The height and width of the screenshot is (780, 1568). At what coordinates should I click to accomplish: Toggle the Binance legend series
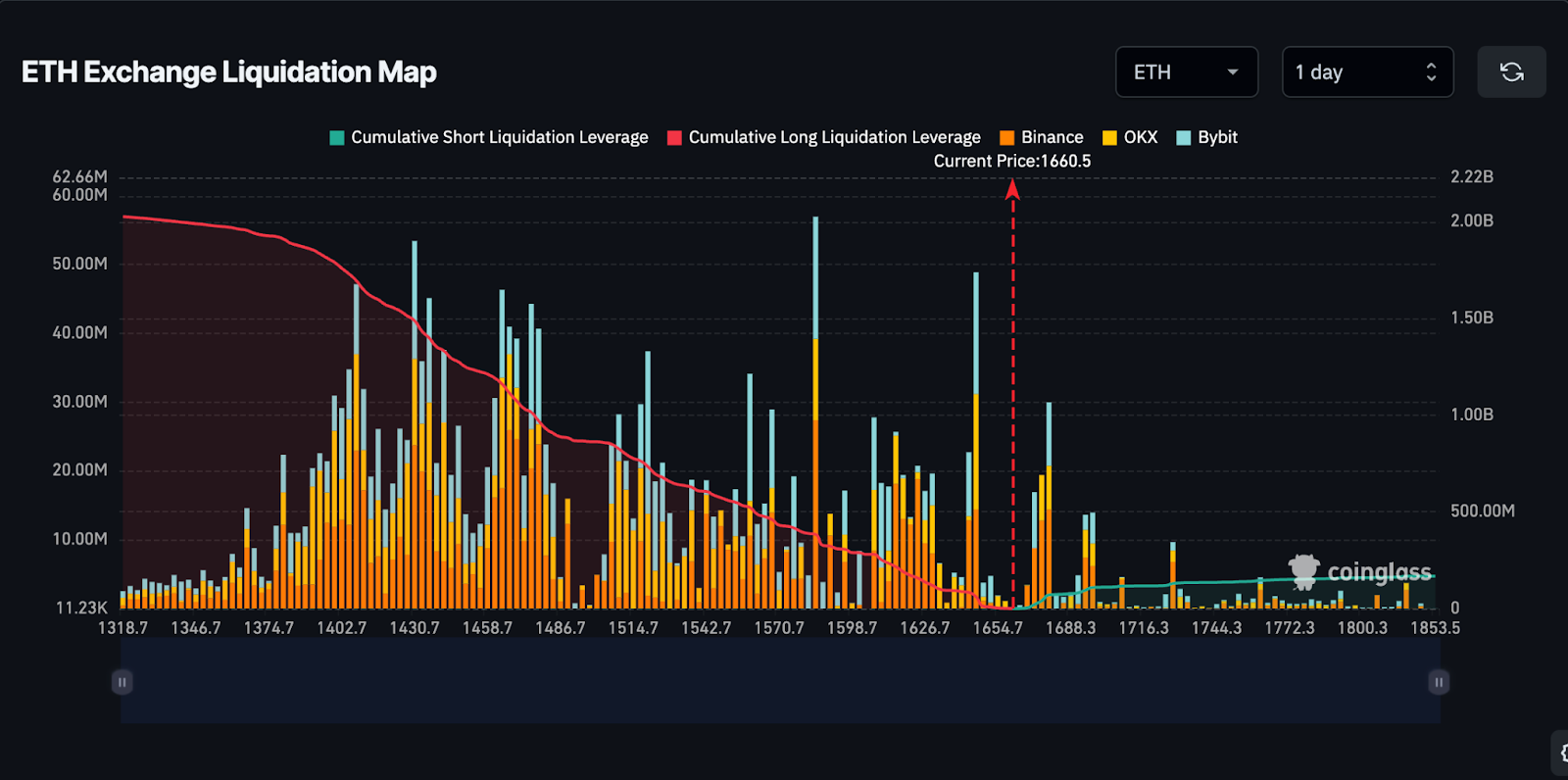(x=1042, y=137)
